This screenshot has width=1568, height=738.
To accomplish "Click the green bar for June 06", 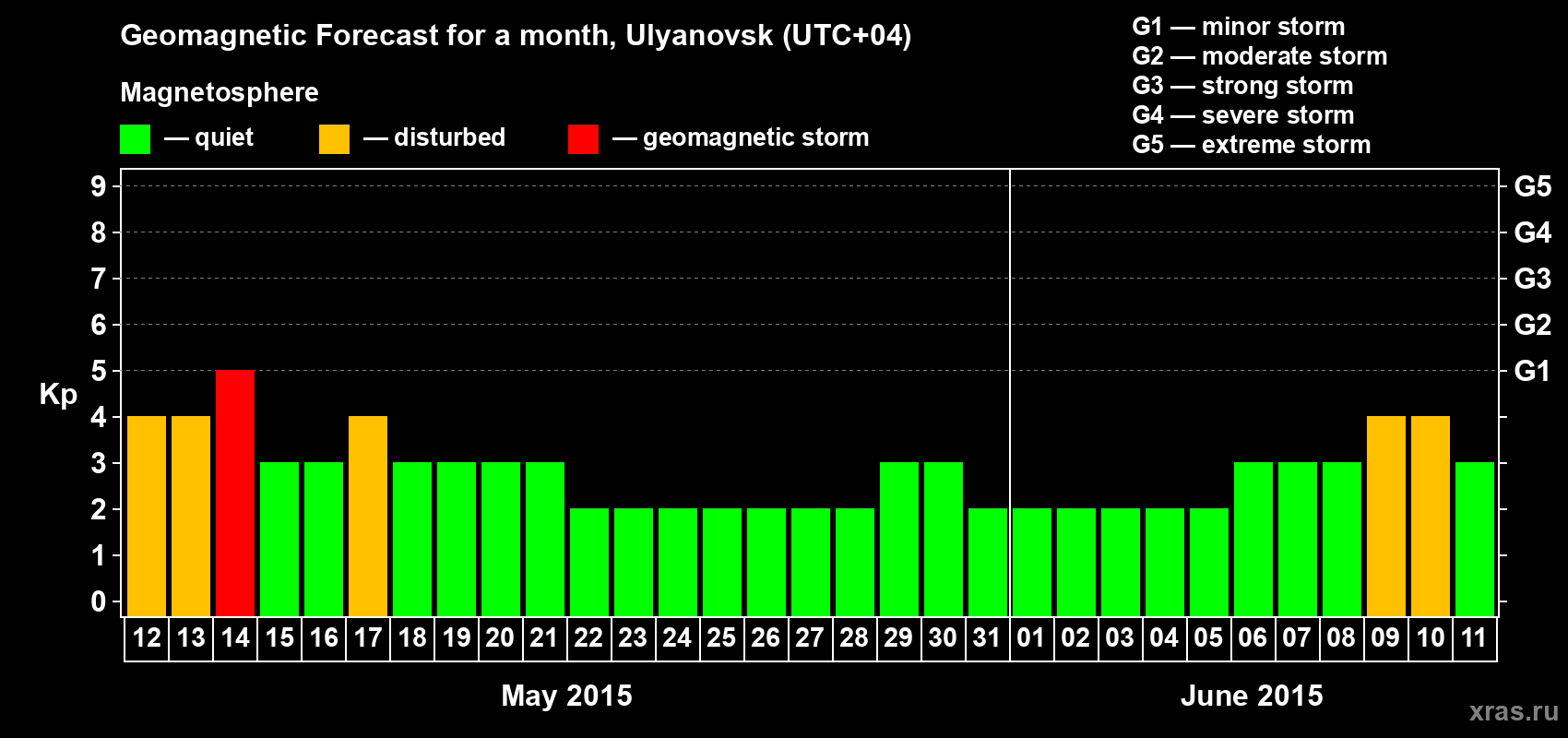I will tap(1253, 539).
